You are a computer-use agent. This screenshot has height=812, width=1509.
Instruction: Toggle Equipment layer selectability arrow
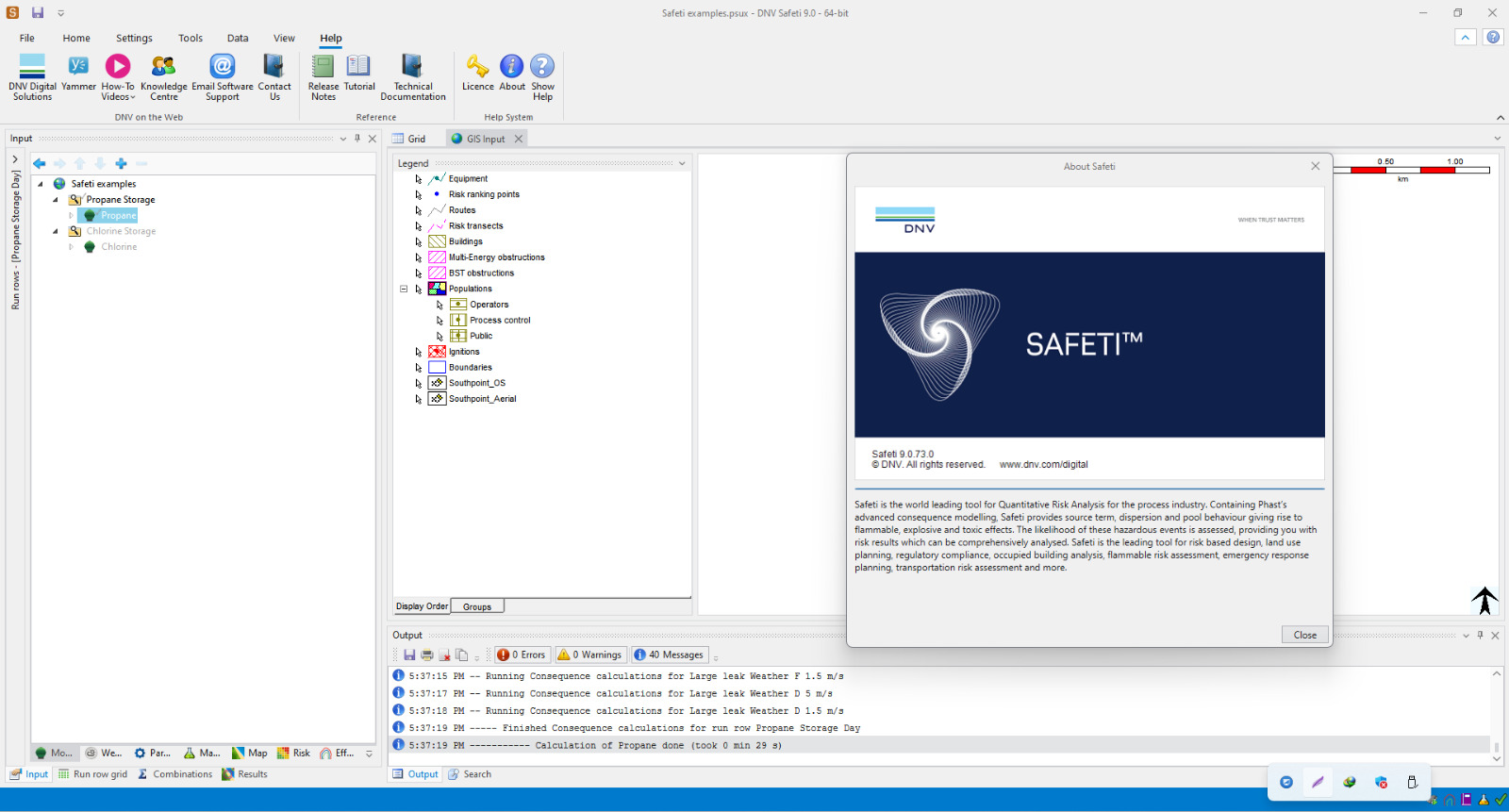tap(419, 178)
